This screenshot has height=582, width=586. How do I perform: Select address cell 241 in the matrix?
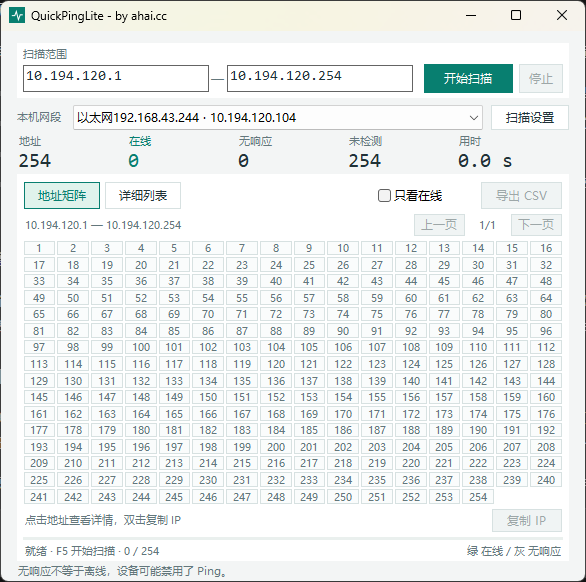tap(39, 497)
